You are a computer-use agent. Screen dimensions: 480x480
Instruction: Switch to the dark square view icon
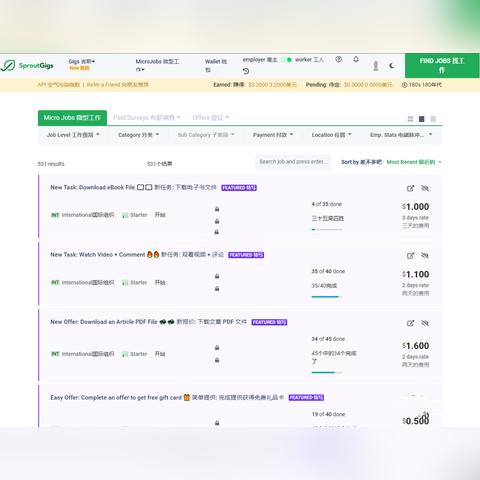[x=422, y=119]
